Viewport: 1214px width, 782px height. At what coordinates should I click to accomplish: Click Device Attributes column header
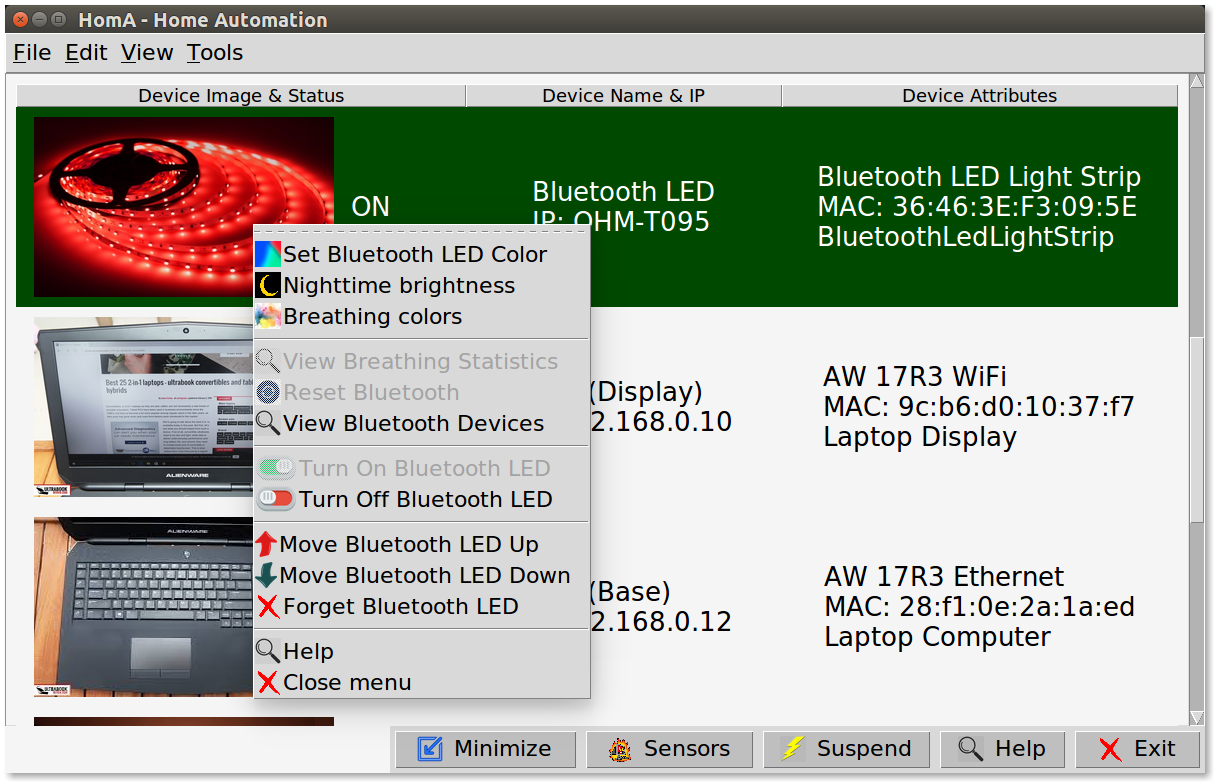979,96
